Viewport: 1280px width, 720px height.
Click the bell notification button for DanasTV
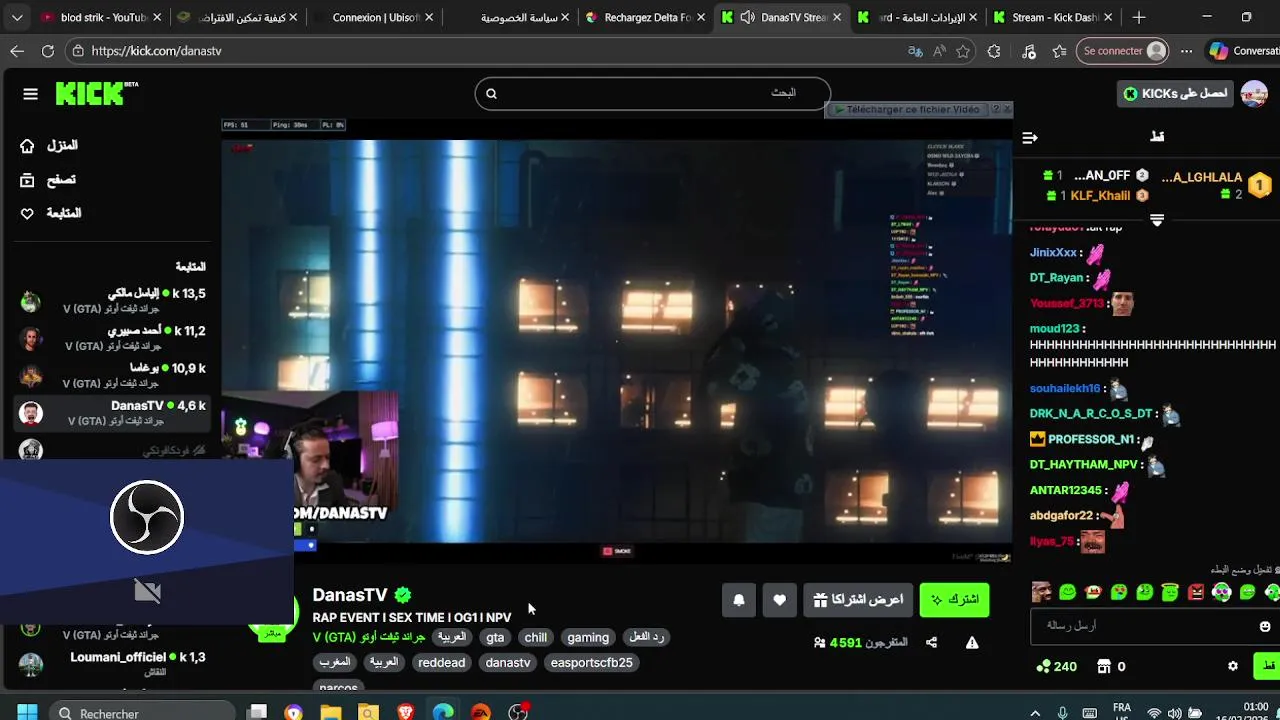pos(739,600)
